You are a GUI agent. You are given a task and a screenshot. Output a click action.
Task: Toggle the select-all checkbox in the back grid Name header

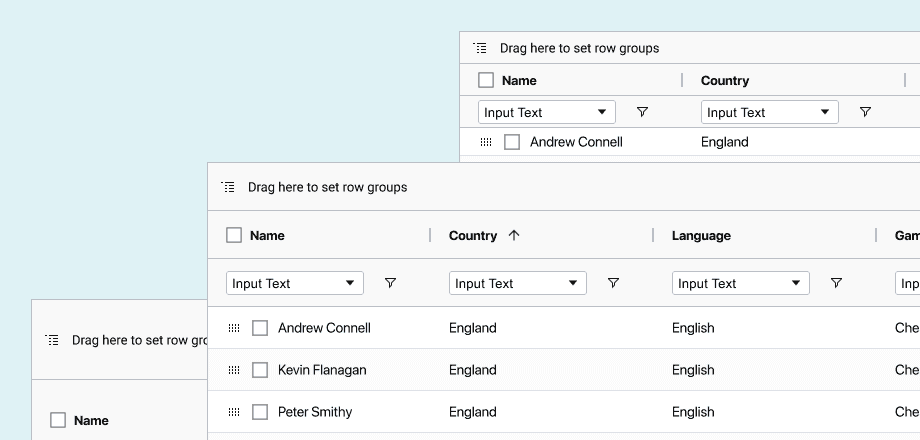(x=486, y=80)
